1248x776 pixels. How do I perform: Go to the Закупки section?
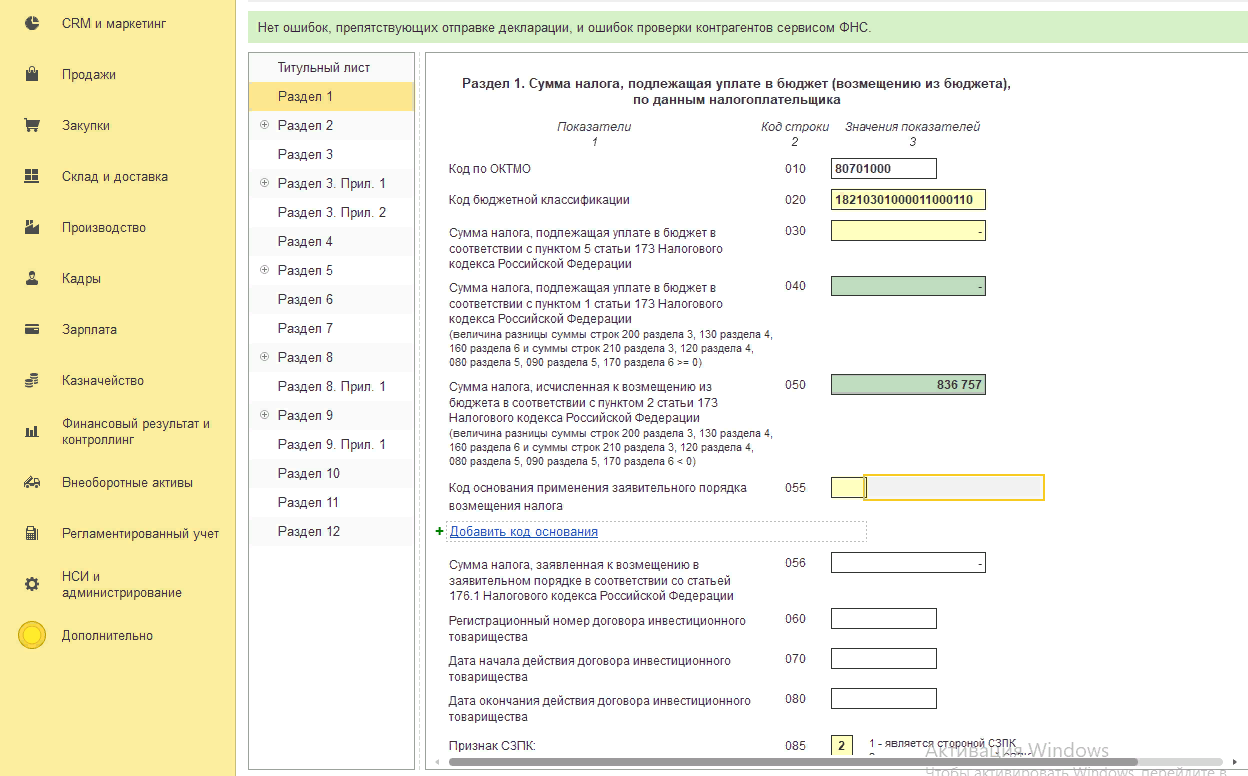(86, 125)
